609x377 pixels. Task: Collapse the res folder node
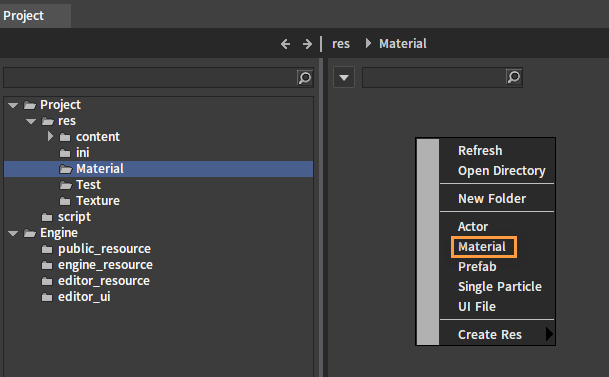[31, 121]
